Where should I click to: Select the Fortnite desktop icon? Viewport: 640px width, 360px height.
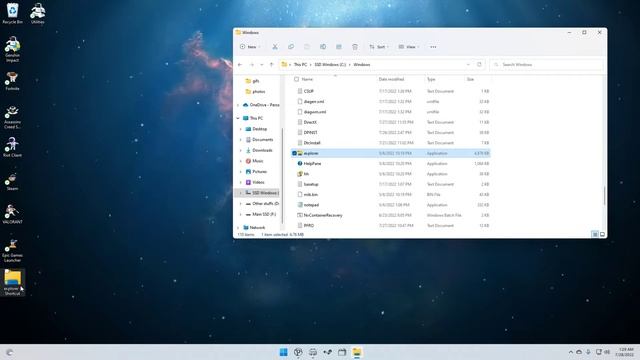[x=12, y=81]
